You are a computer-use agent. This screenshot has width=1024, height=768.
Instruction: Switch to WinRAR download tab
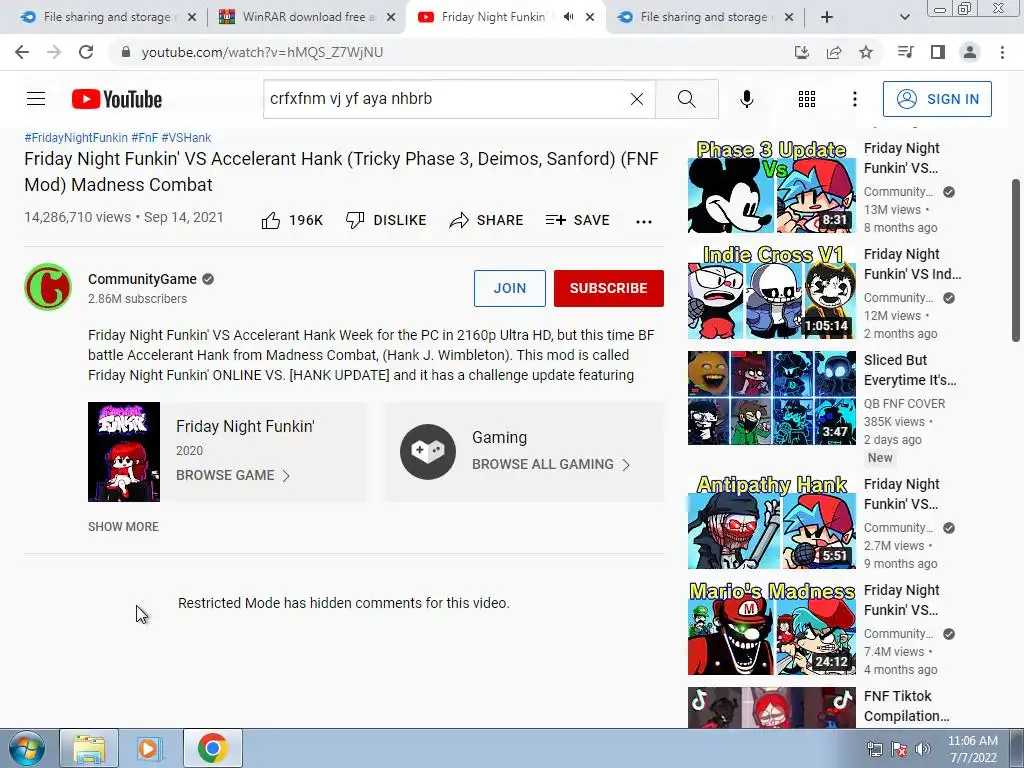click(308, 17)
